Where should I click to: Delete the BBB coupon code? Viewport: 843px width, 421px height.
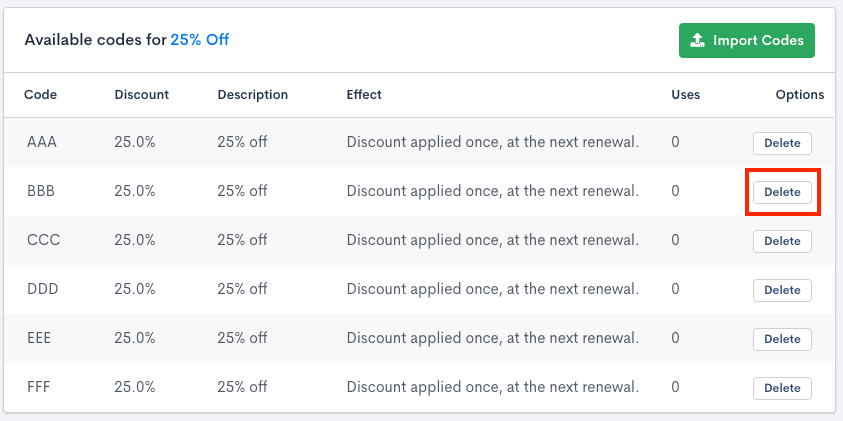pyautogui.click(x=782, y=192)
